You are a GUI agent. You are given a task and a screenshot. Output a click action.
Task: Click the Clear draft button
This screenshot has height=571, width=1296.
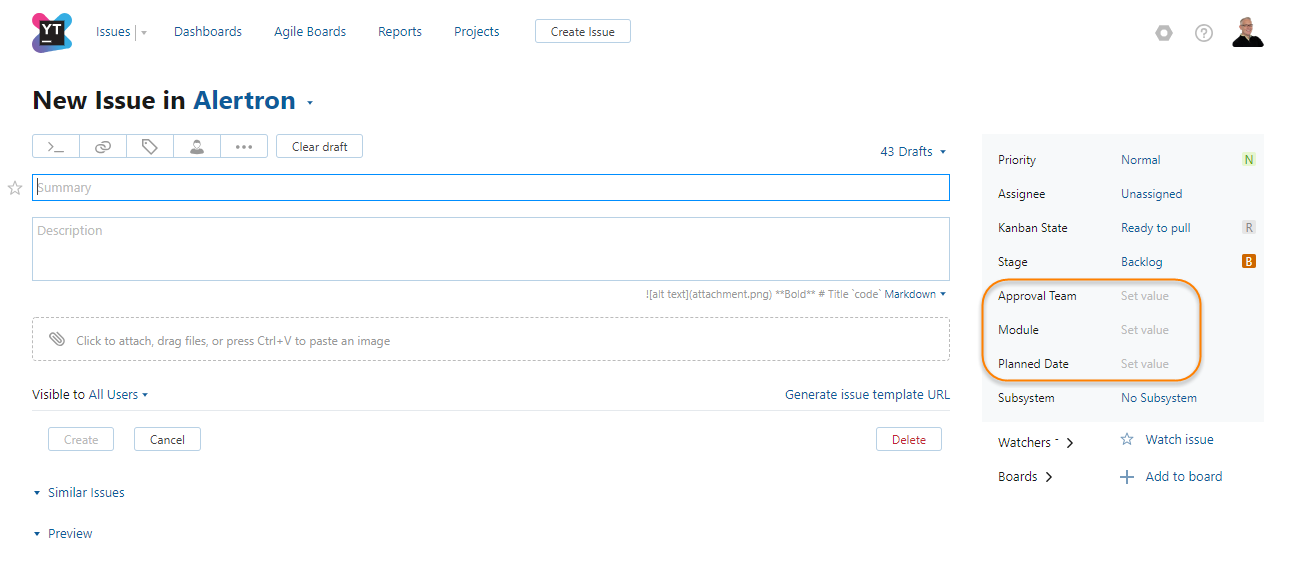(x=320, y=146)
